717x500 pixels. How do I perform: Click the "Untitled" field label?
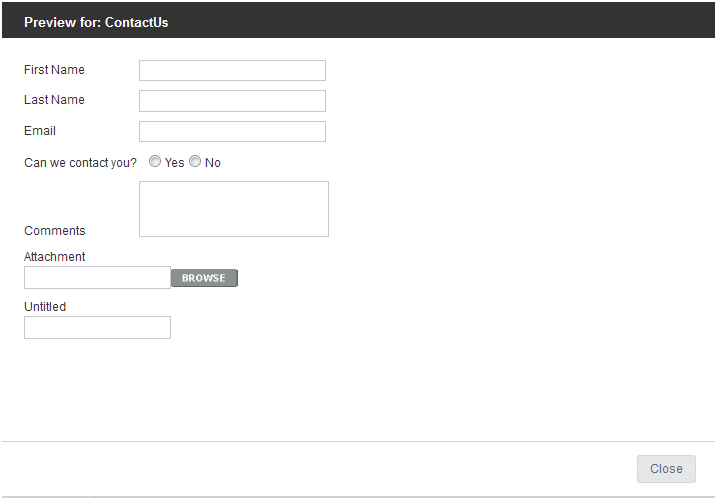[45, 307]
